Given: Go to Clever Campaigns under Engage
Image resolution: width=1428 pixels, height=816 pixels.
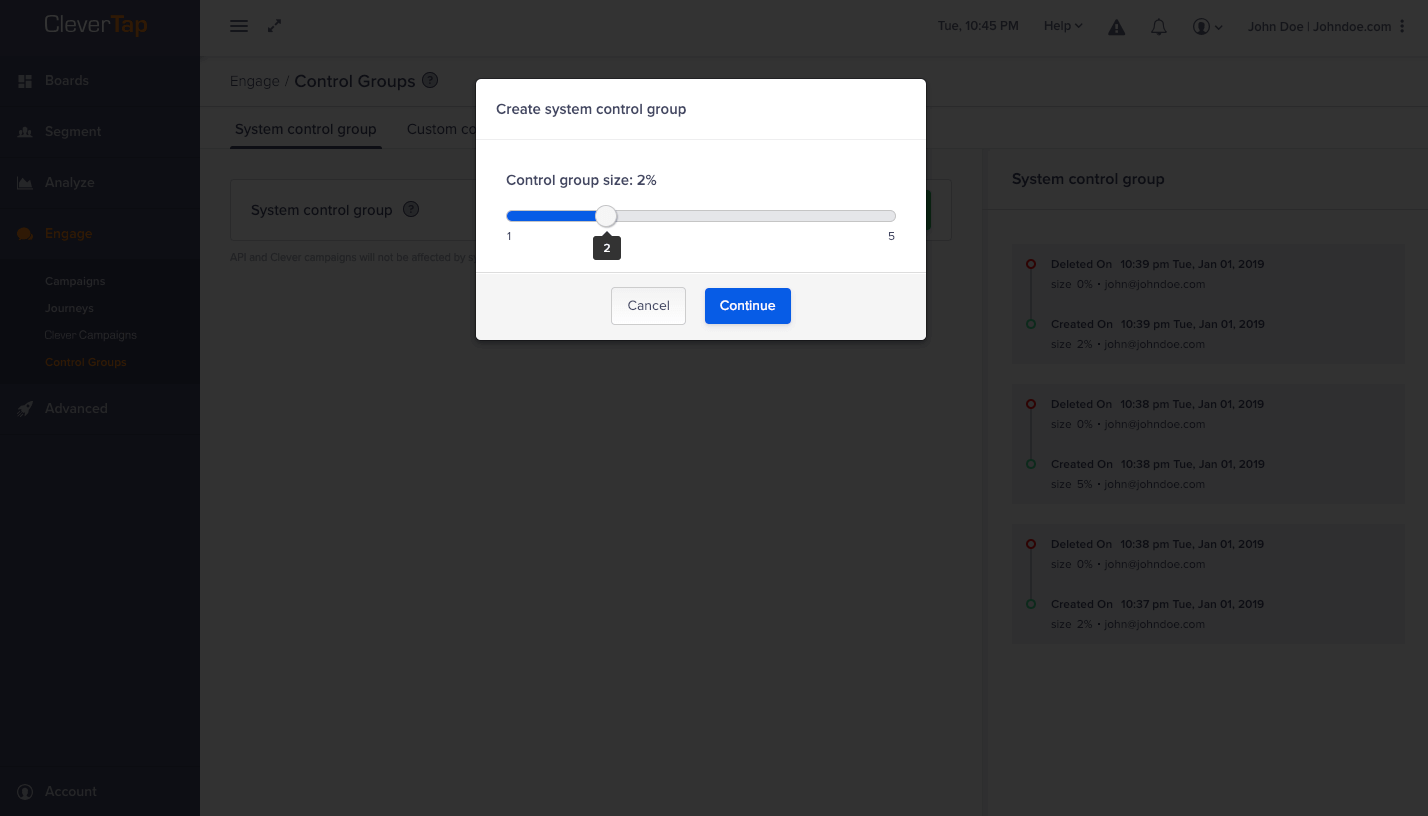Looking at the screenshot, I should [91, 336].
